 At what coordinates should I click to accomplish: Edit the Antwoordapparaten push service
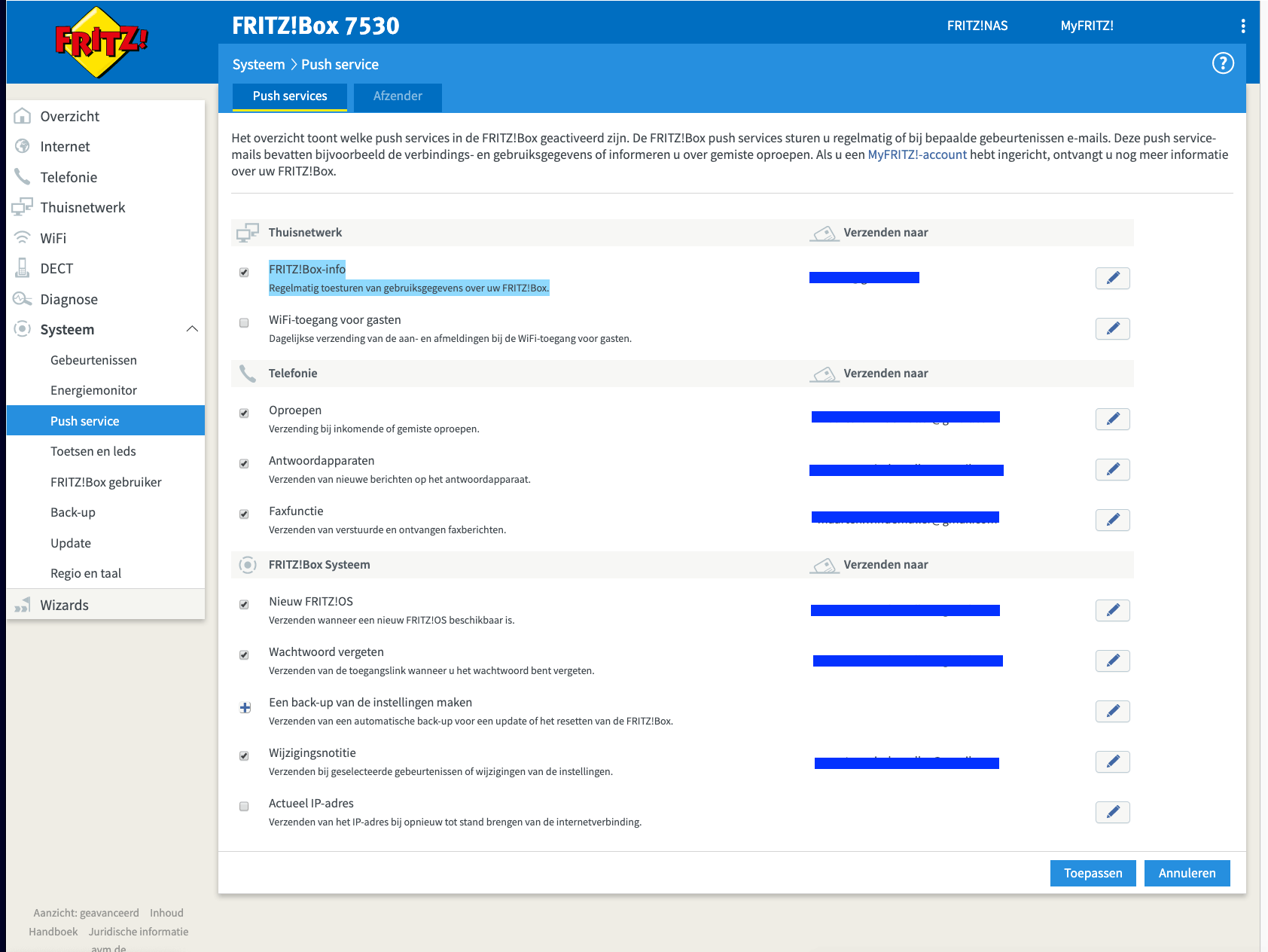click(x=1113, y=469)
